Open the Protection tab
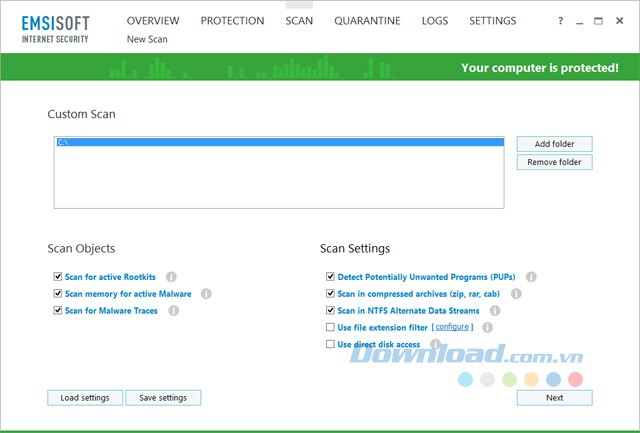Viewport: 640px width, 433px height. 232,21
